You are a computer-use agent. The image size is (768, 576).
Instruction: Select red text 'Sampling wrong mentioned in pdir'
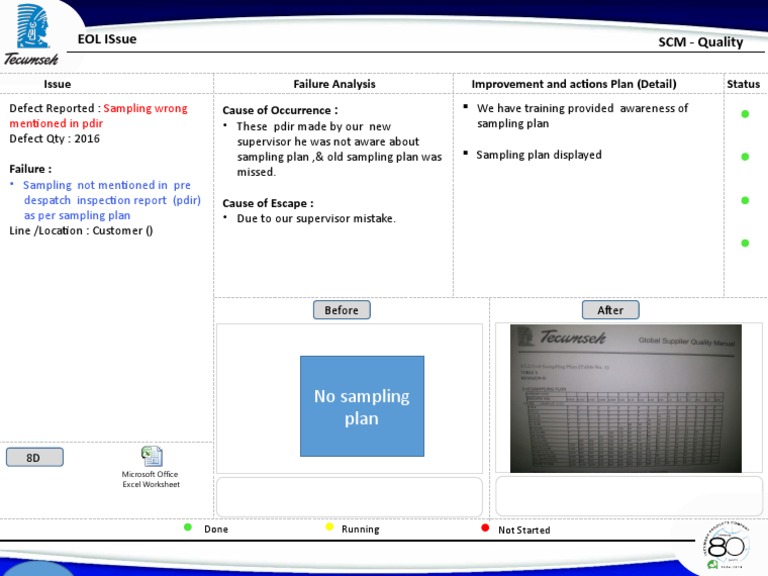coord(98,116)
